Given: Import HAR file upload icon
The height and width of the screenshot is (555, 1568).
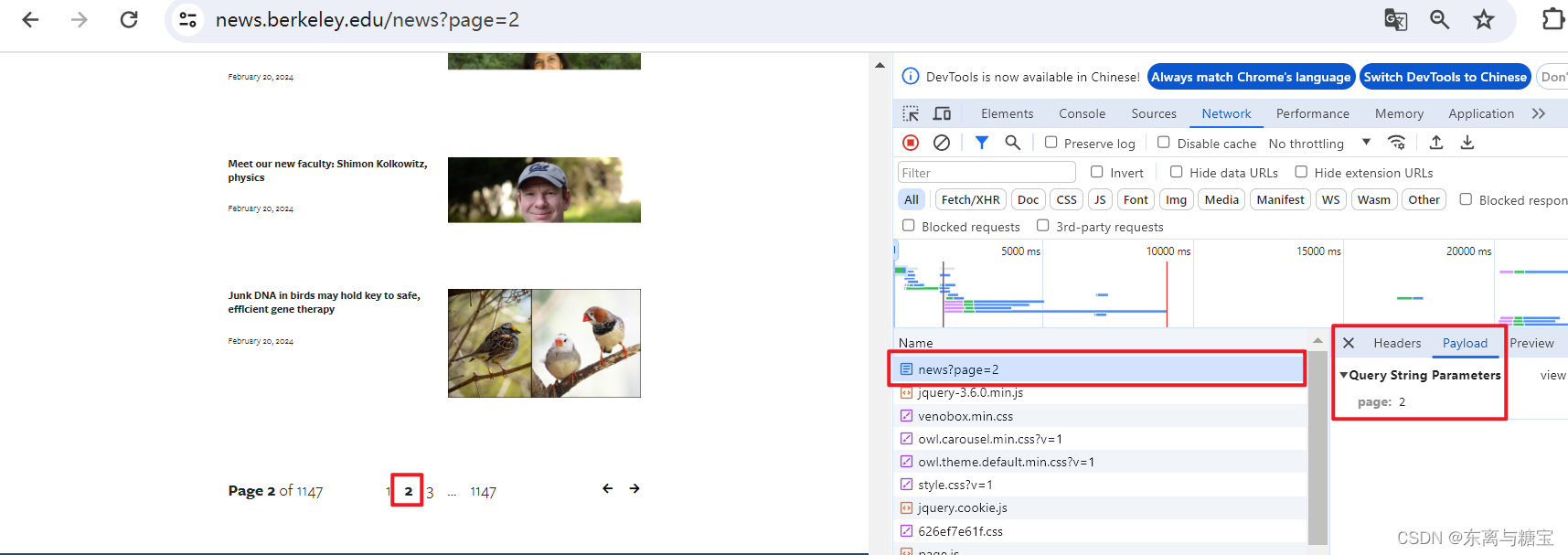Looking at the screenshot, I should (1436, 143).
